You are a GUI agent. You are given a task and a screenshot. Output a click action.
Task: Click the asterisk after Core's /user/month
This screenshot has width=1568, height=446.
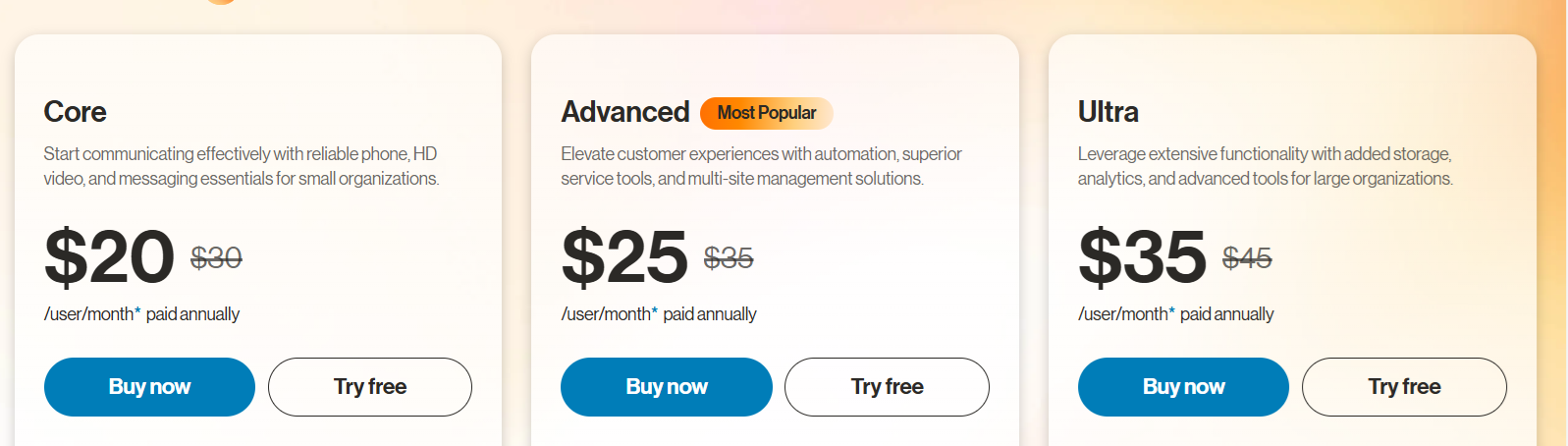pyautogui.click(x=137, y=311)
